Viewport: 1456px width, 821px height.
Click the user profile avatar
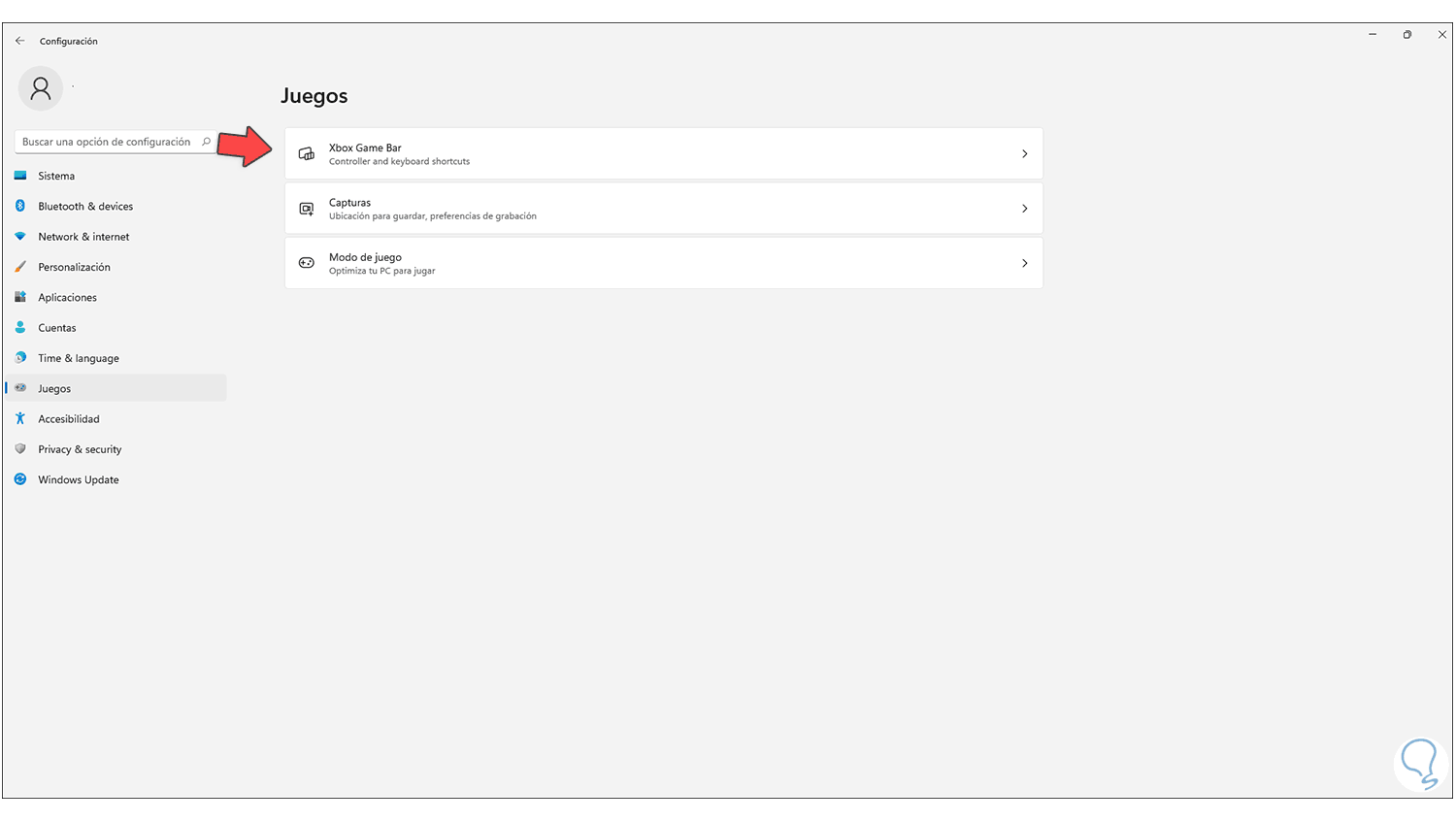coord(41,89)
